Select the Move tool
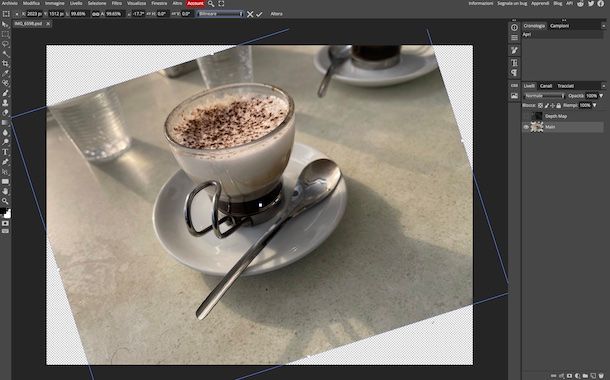 click(5, 25)
